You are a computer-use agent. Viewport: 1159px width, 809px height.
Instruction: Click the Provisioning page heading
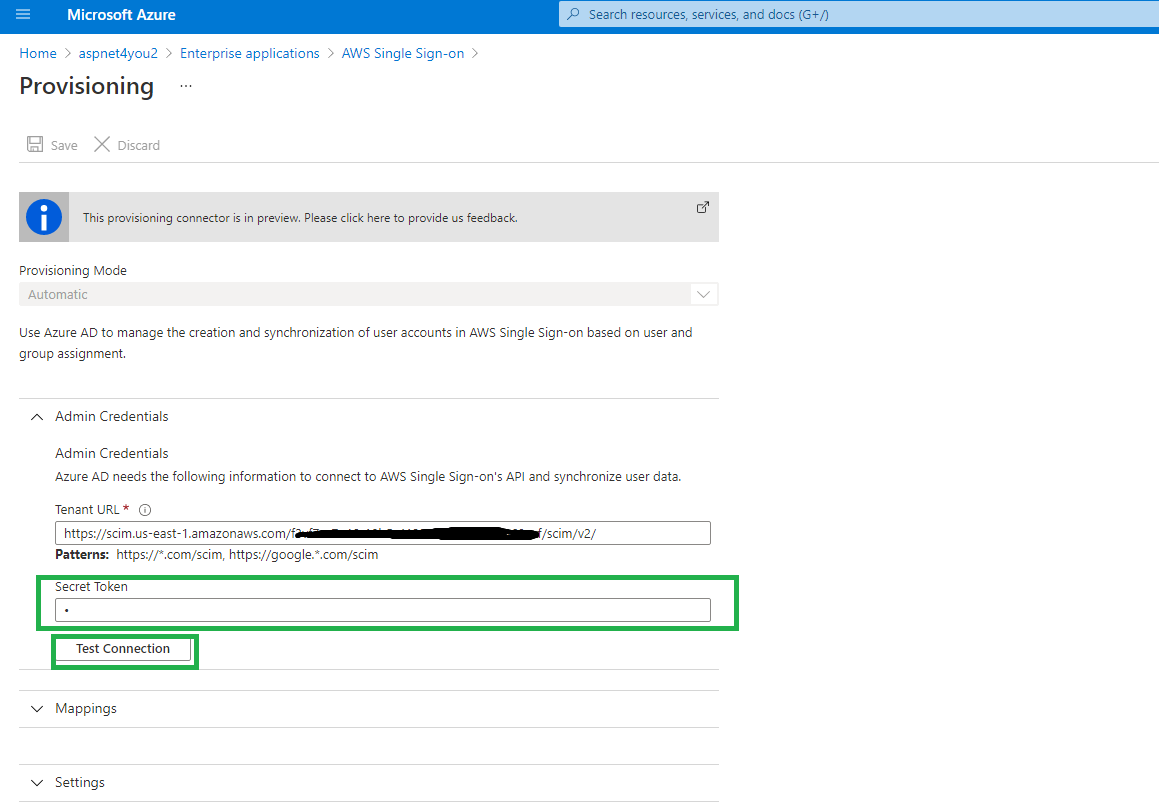[x=86, y=87]
